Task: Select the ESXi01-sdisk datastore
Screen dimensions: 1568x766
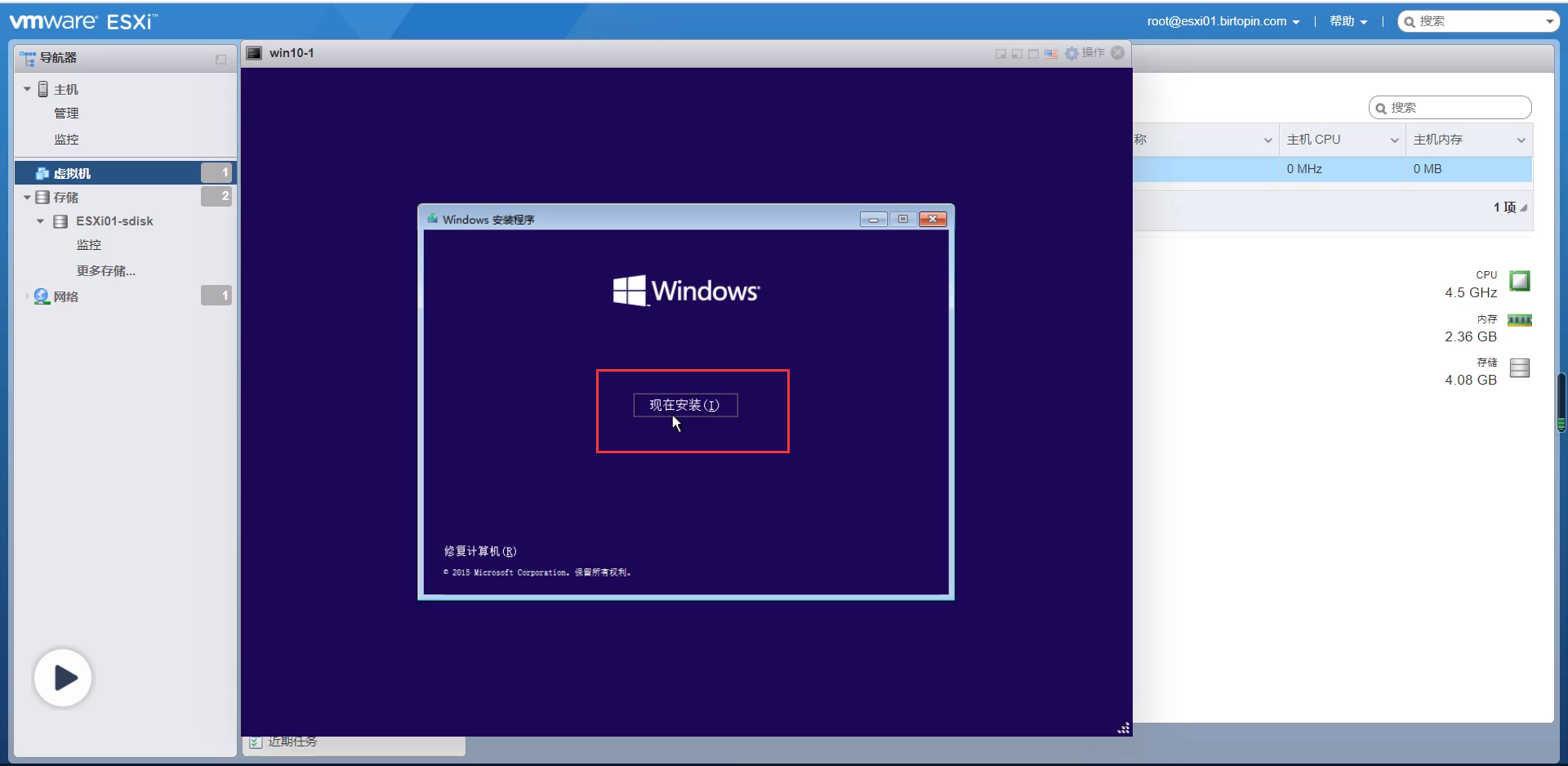Action: (x=115, y=221)
